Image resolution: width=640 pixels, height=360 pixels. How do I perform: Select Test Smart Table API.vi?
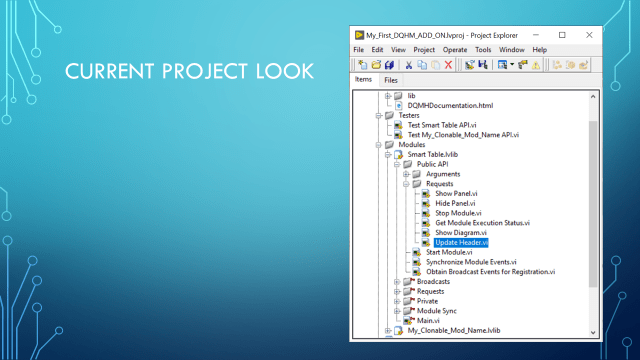click(442, 125)
